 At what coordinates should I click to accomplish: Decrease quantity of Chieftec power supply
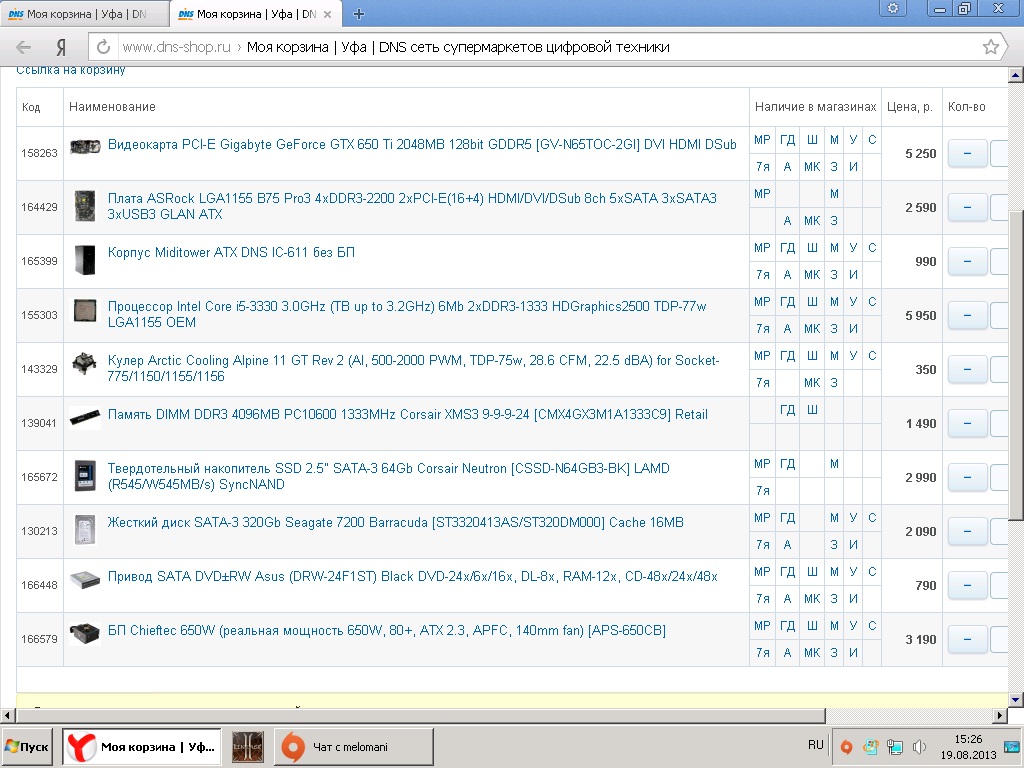click(967, 639)
